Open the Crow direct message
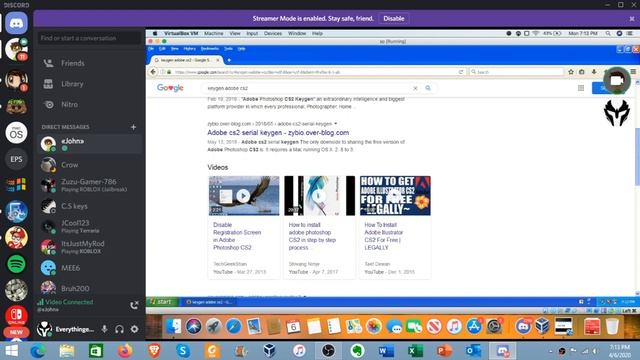640x360 pixels. click(90, 165)
